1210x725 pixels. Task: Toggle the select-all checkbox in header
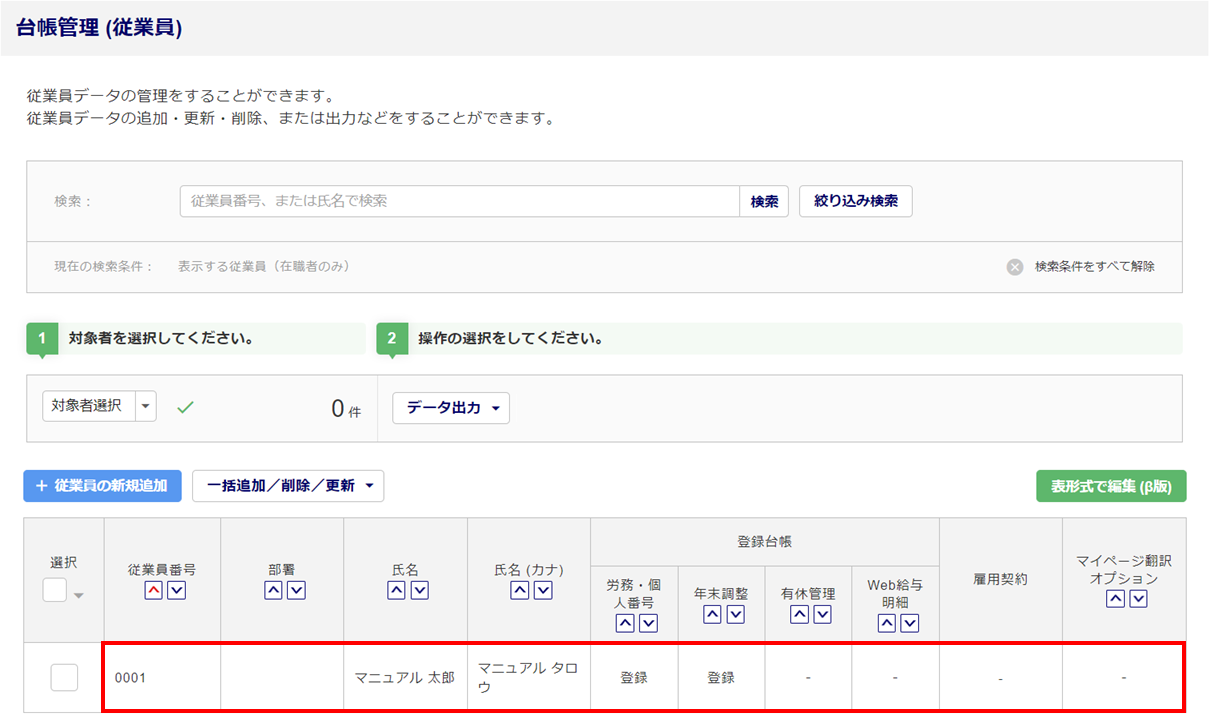pyautogui.click(x=55, y=591)
